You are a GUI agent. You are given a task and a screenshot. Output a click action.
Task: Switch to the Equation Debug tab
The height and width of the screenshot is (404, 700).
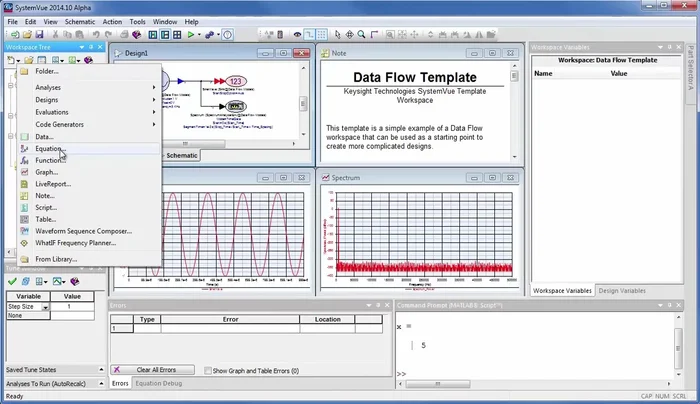[159, 383]
